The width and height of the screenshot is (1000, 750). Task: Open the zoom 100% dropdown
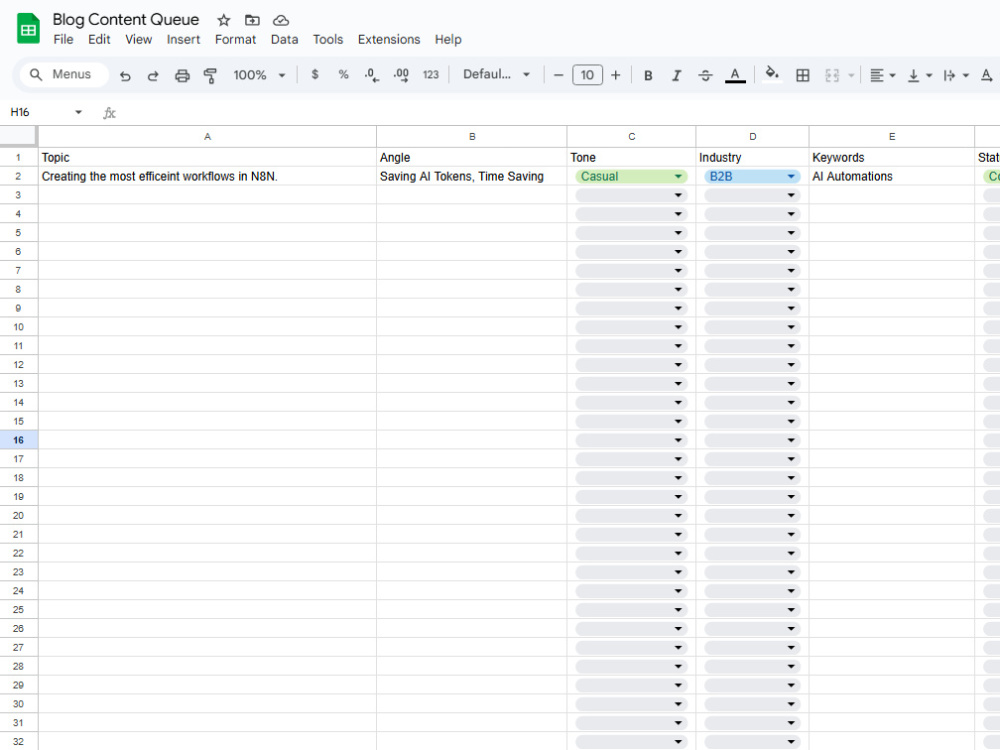[259, 75]
